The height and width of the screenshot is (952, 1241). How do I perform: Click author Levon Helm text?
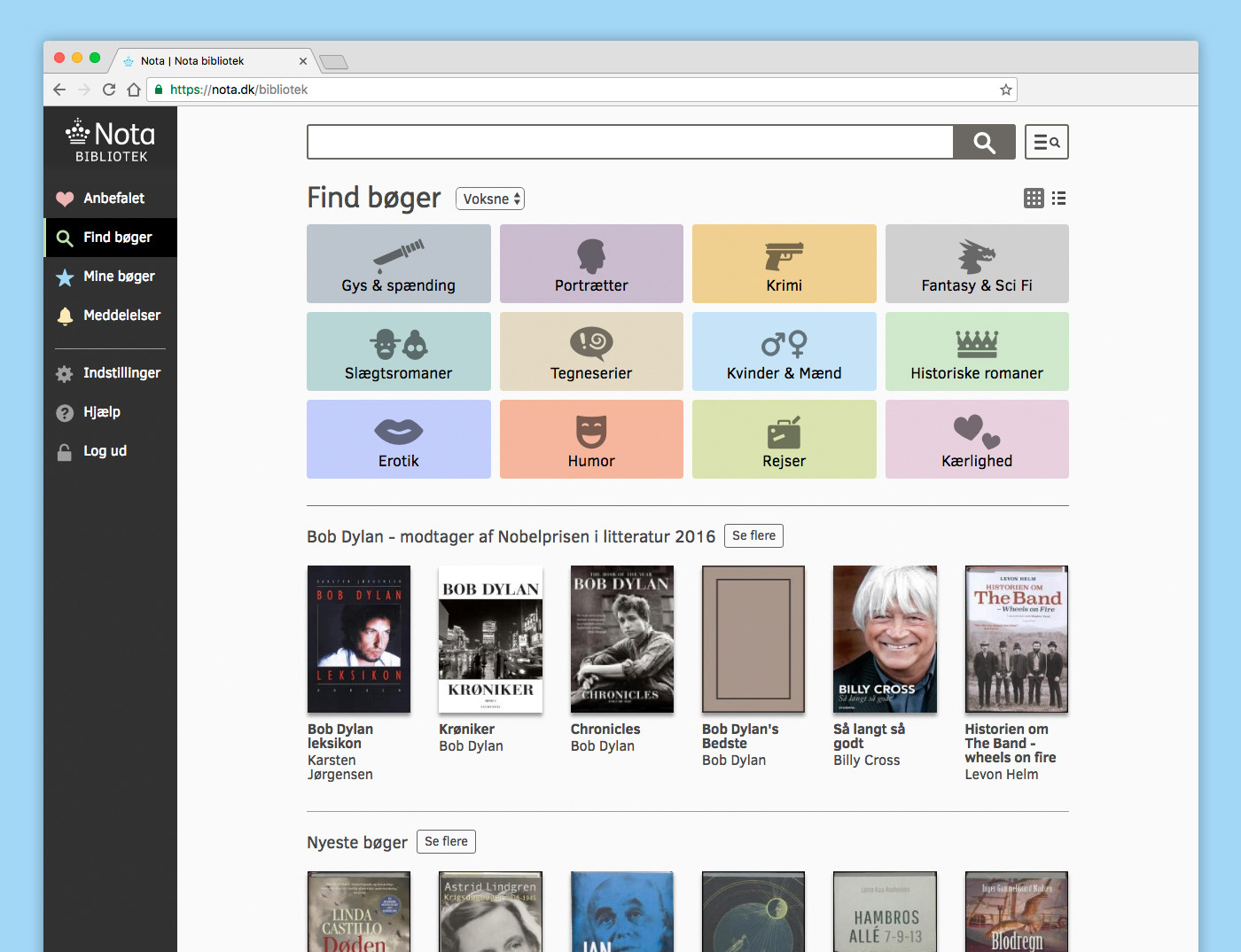pos(1002,774)
